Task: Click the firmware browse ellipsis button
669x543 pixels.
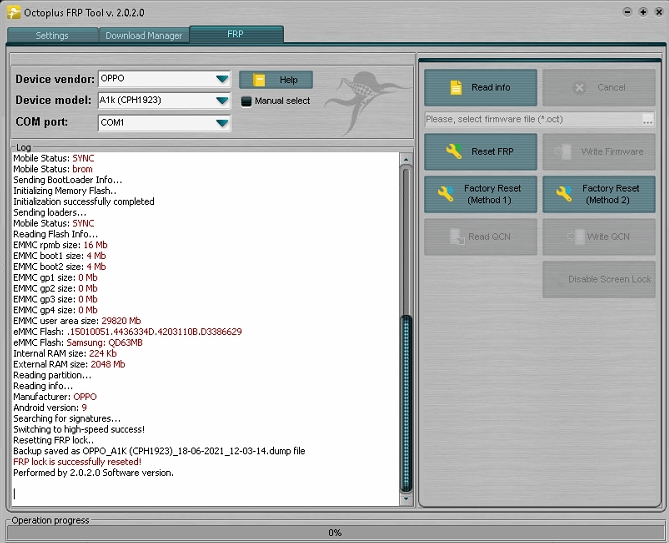Action: tap(648, 119)
